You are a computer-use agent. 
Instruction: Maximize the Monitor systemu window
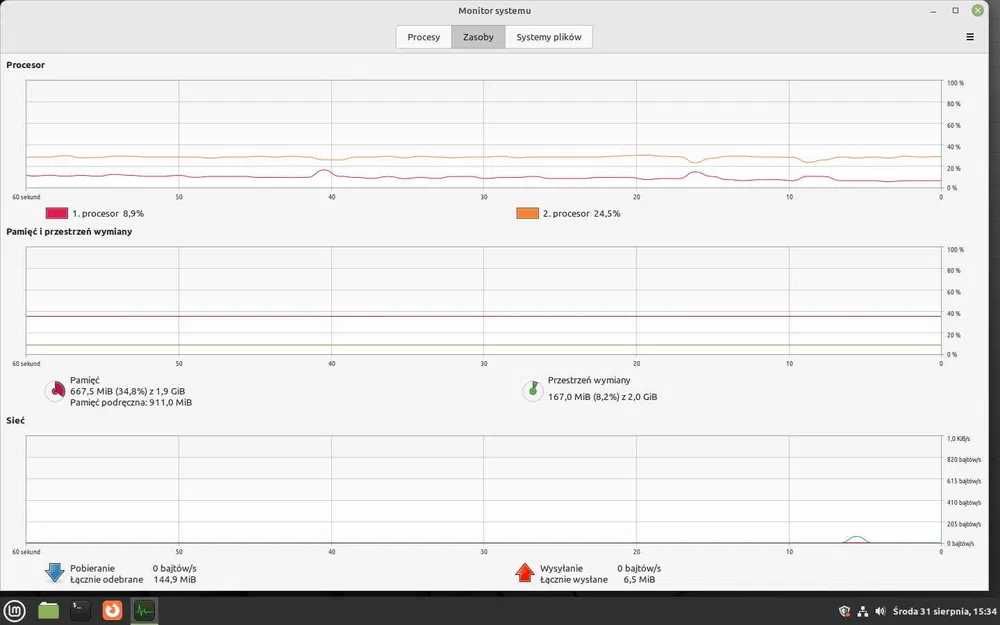tap(955, 11)
